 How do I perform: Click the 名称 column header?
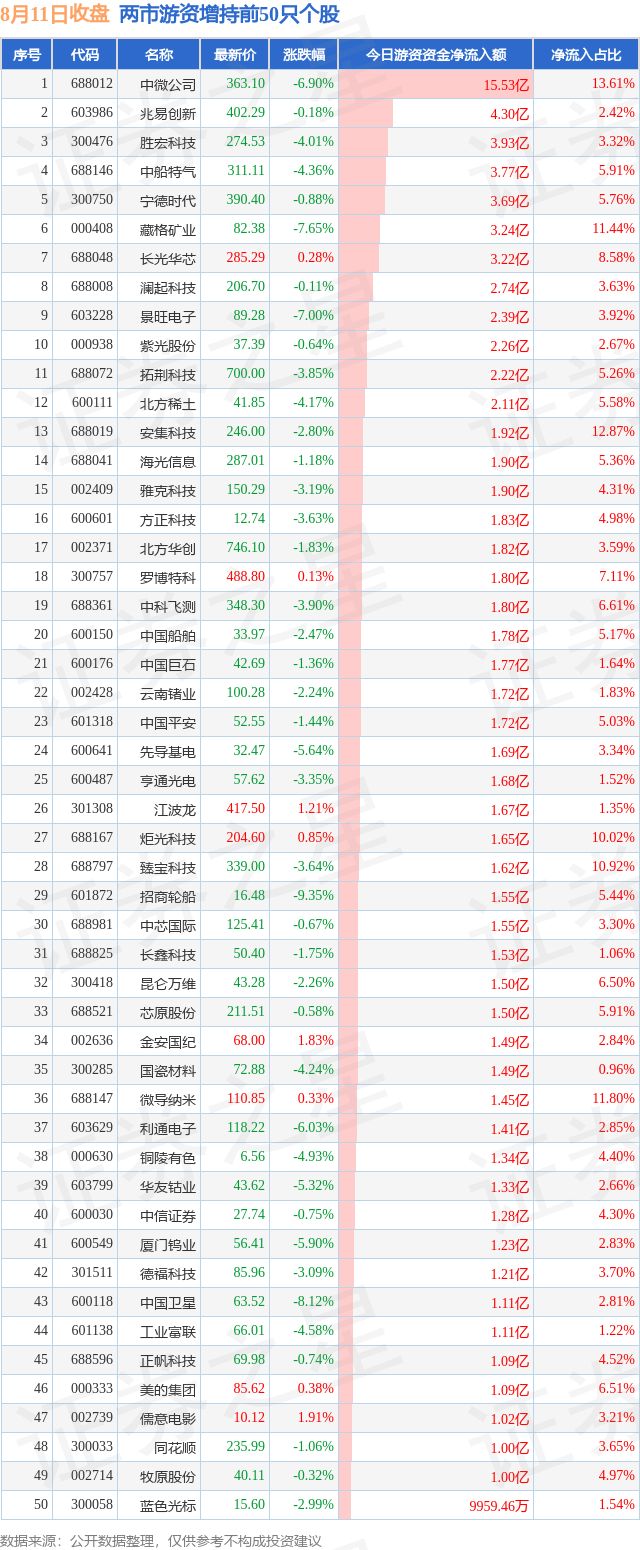159,55
